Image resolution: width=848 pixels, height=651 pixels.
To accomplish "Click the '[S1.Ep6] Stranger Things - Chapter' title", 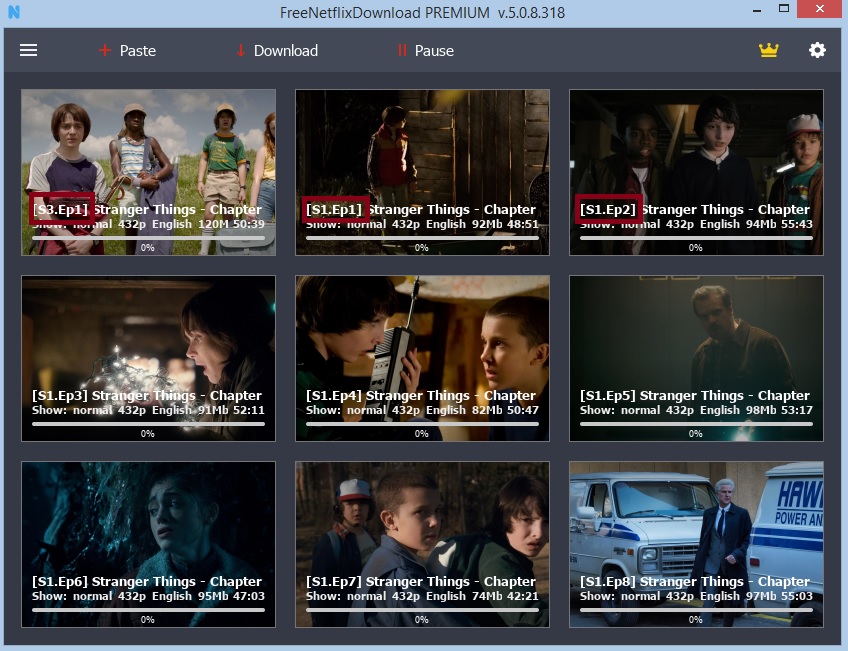I will click(147, 582).
